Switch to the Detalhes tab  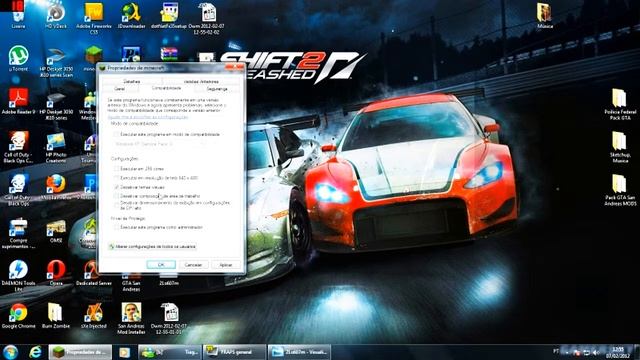pos(131,81)
